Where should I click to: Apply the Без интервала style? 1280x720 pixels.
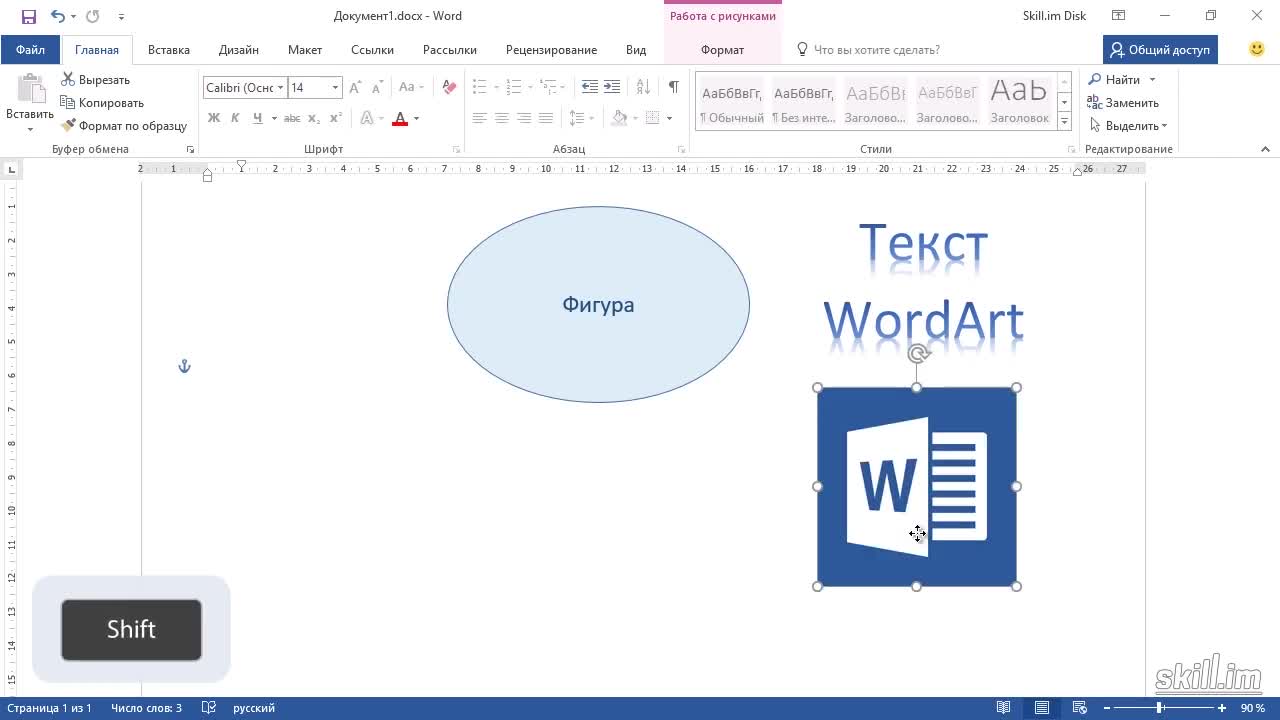pos(804,100)
